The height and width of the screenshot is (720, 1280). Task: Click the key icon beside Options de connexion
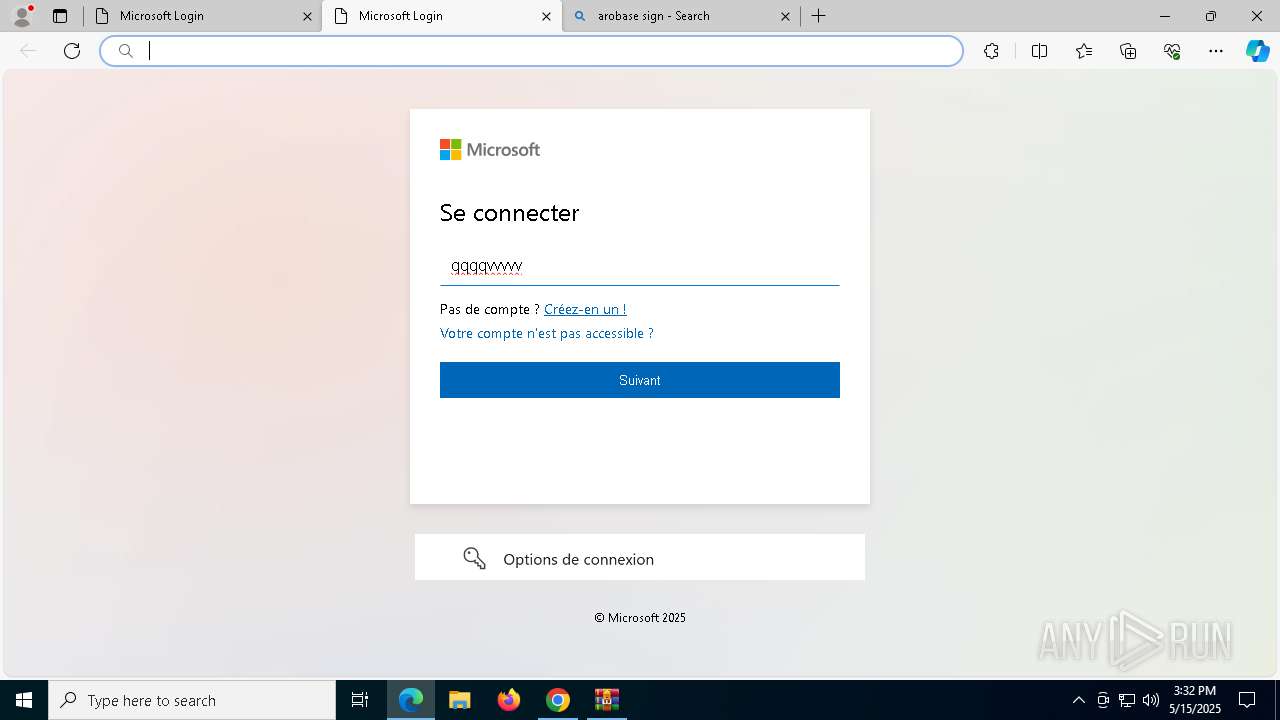(x=474, y=558)
